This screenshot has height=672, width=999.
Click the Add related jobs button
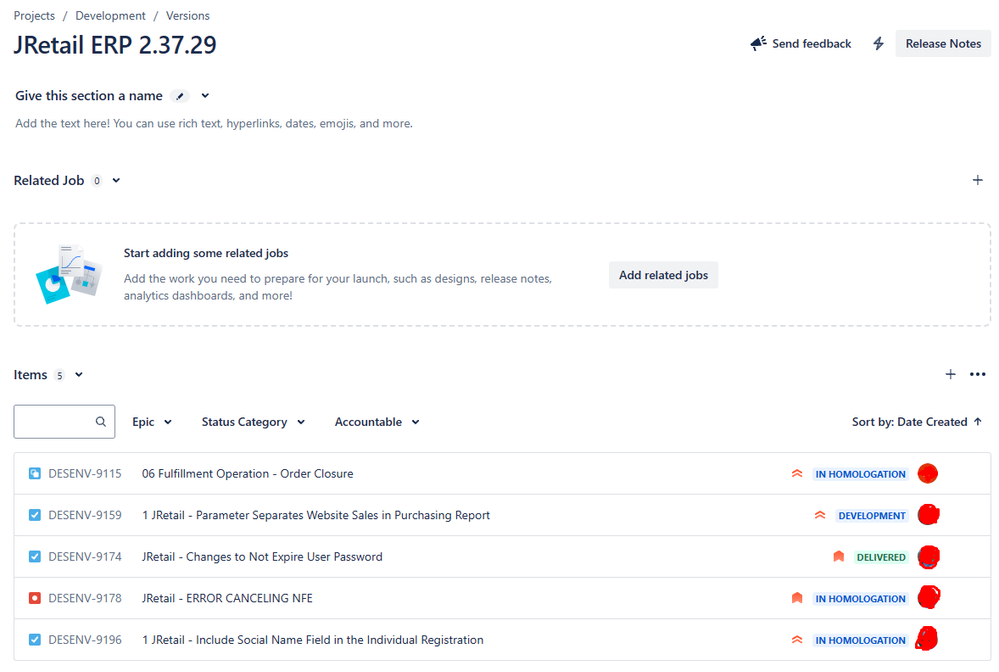(663, 275)
